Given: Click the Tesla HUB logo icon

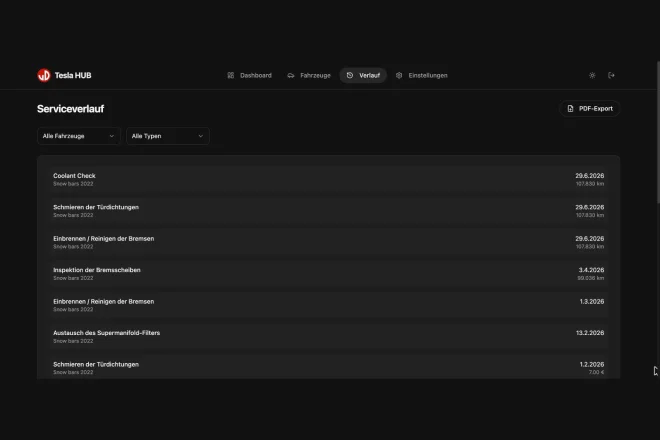Looking at the screenshot, I should point(44,75).
